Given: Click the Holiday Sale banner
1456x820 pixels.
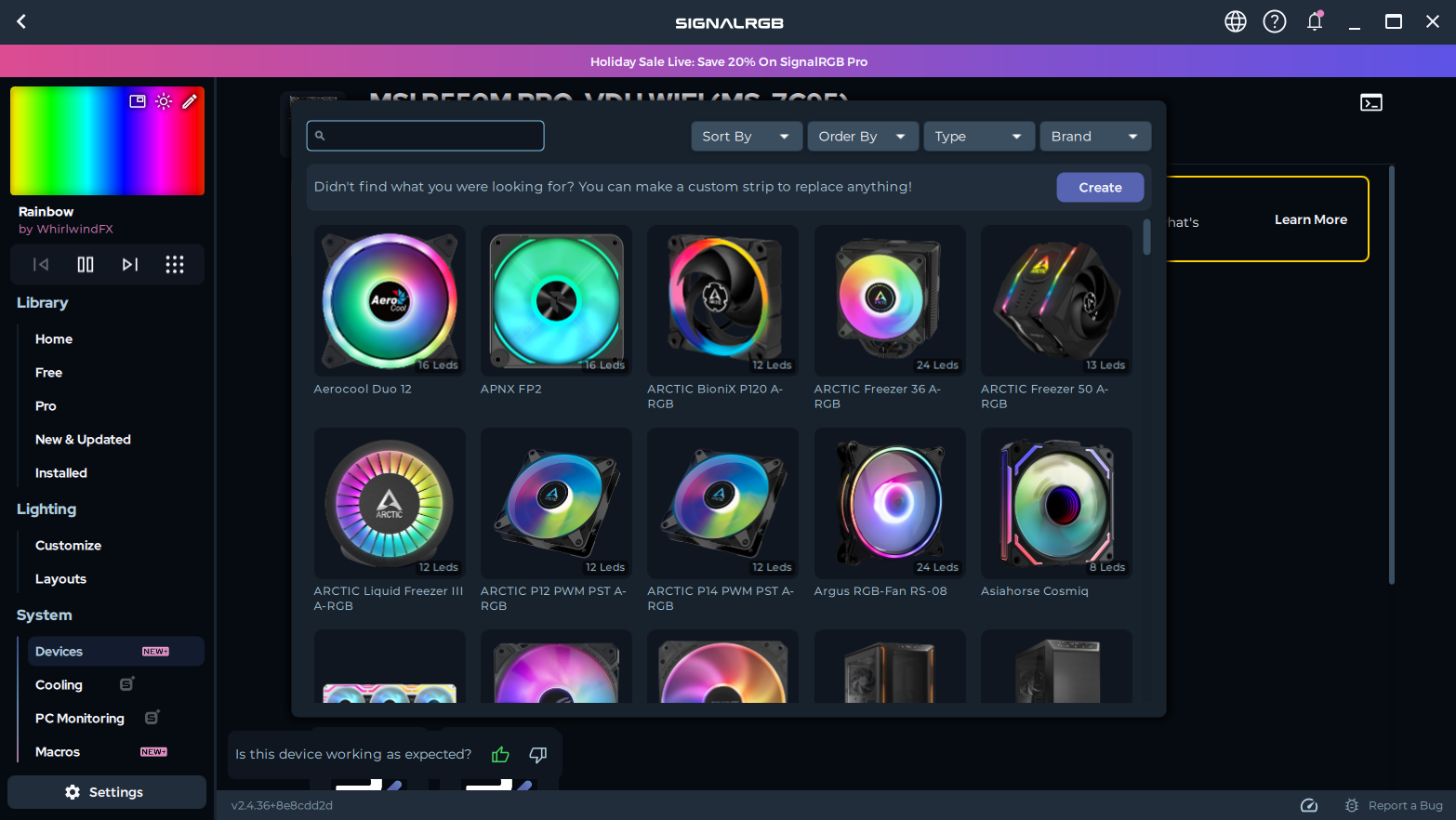Looking at the screenshot, I should (x=728, y=61).
